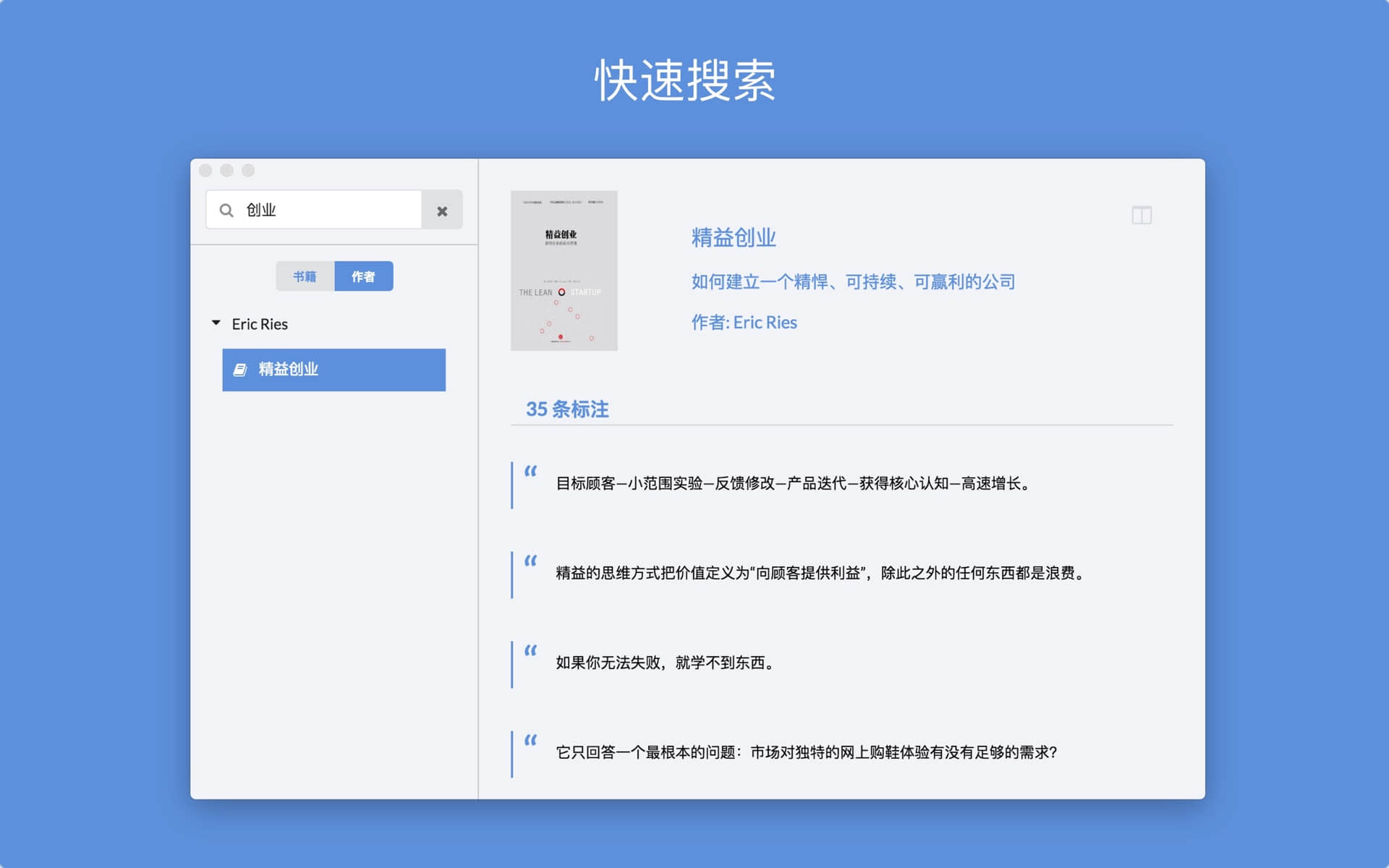Select the 精益创业 book in sidebar

[334, 370]
